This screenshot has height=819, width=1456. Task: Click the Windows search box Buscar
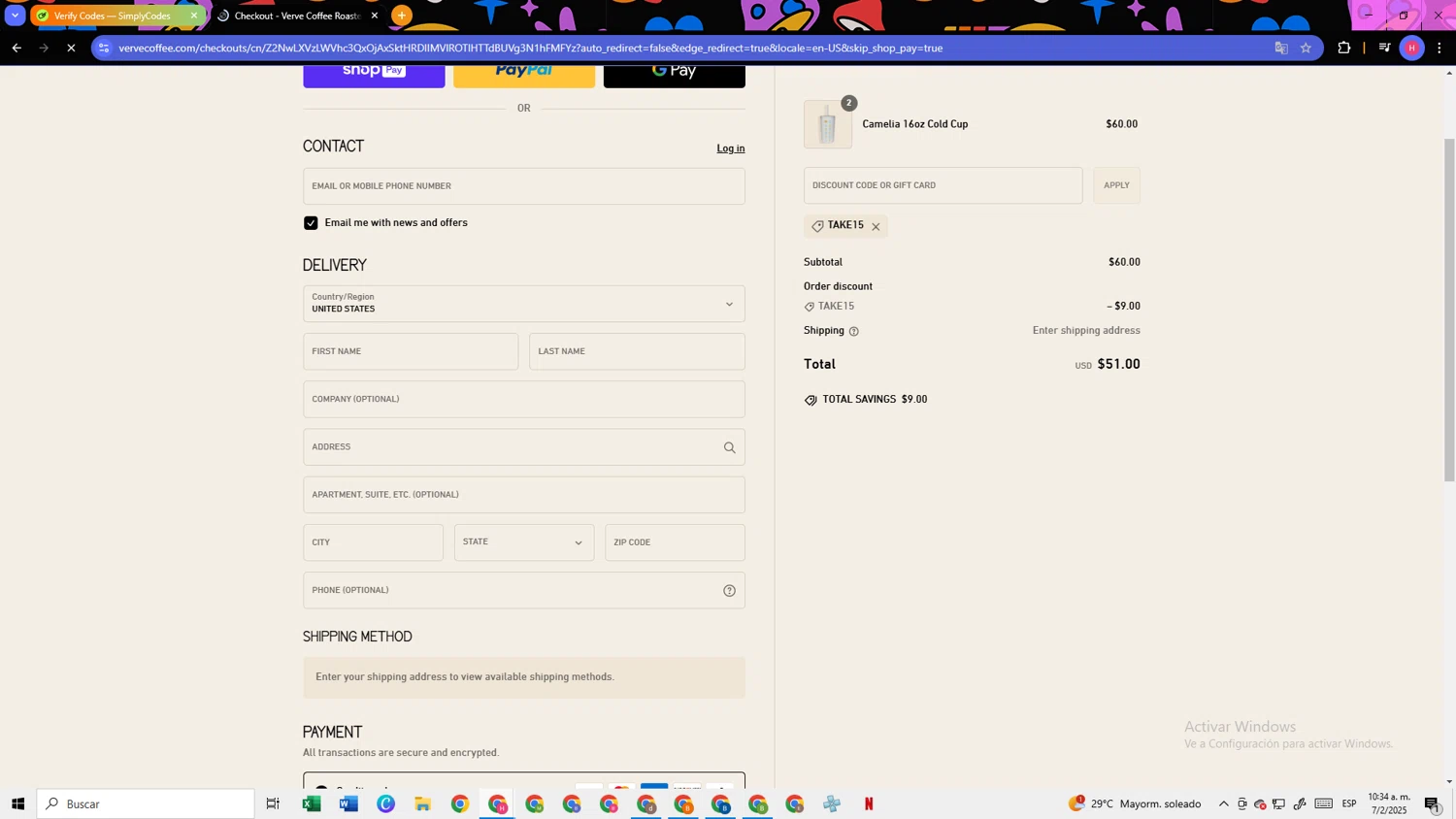coord(146,803)
